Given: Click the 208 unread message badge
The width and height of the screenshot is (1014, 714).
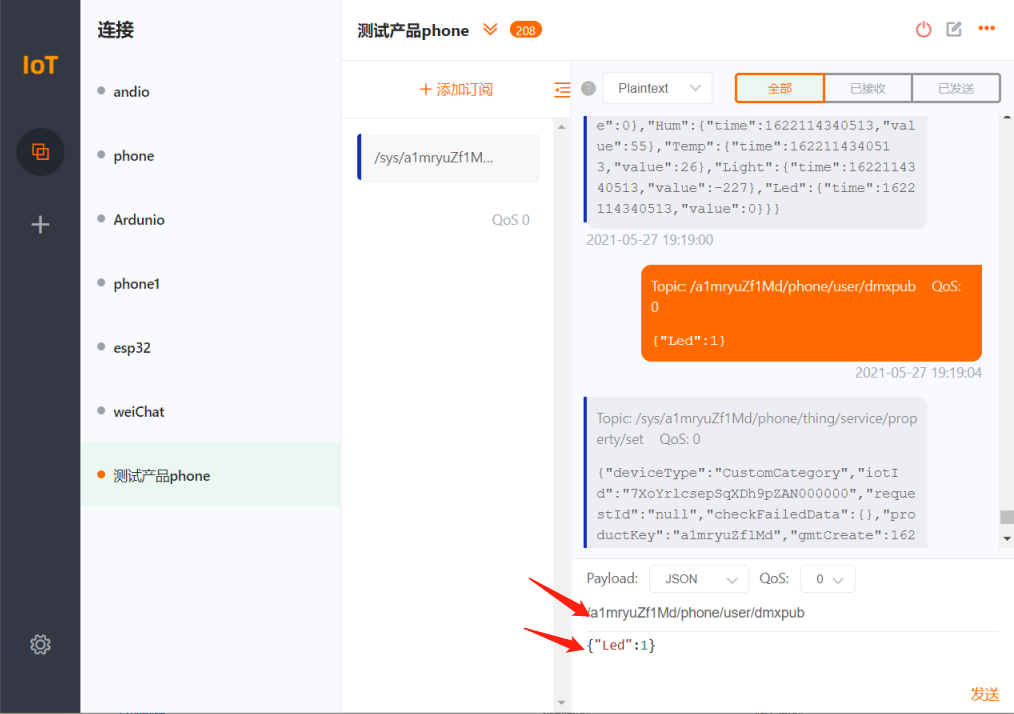Looking at the screenshot, I should [x=525, y=30].
